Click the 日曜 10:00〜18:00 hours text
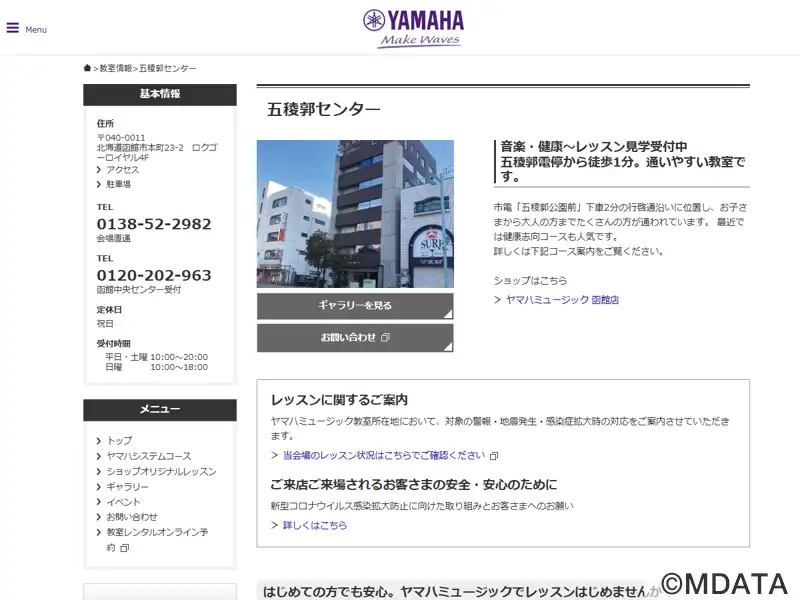Image resolution: width=800 pixels, height=600 pixels. [157, 367]
